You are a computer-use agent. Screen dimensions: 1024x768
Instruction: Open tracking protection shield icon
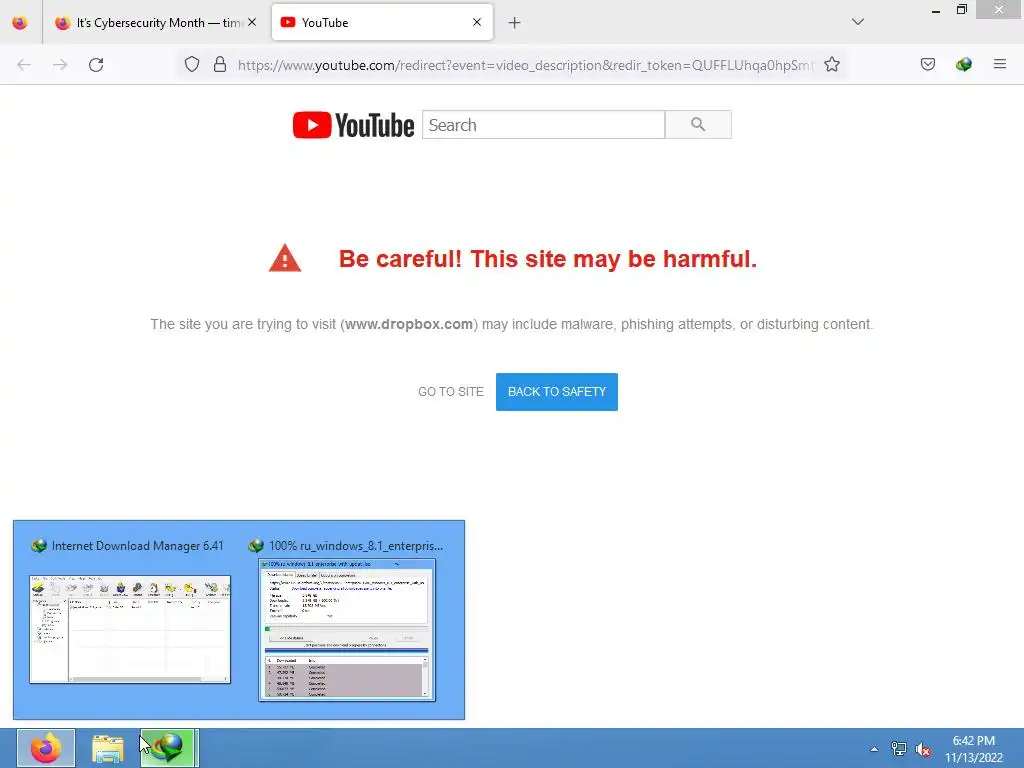pos(191,65)
